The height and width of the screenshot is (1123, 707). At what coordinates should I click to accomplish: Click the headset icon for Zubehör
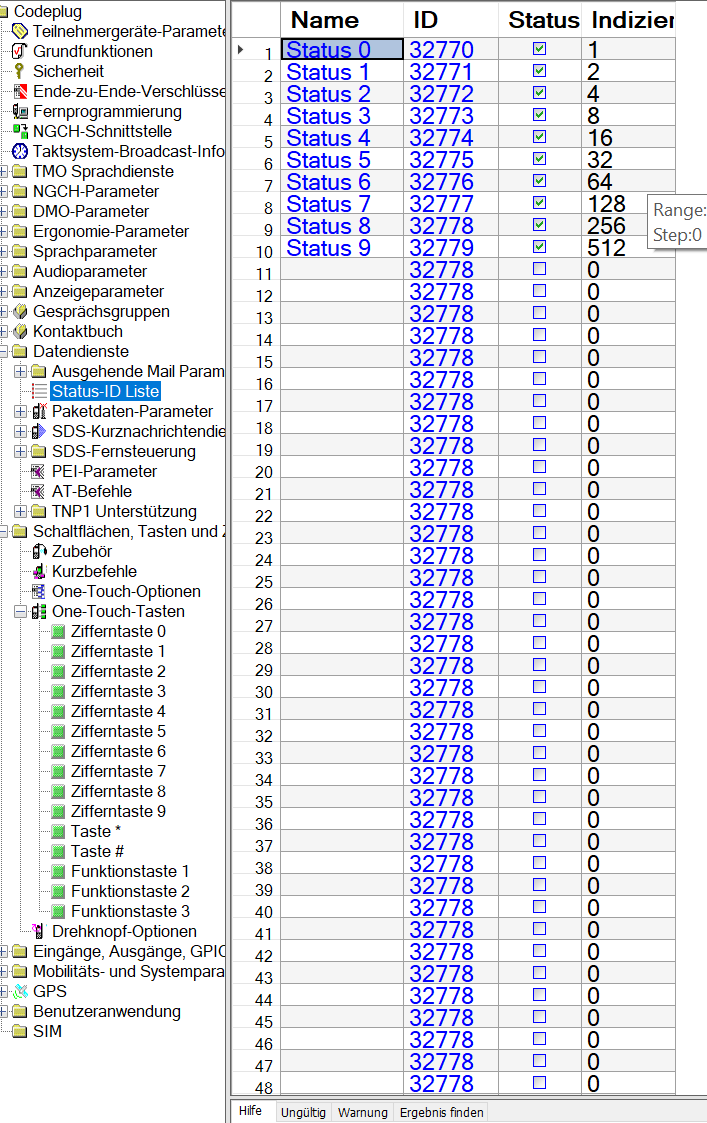pos(39,551)
